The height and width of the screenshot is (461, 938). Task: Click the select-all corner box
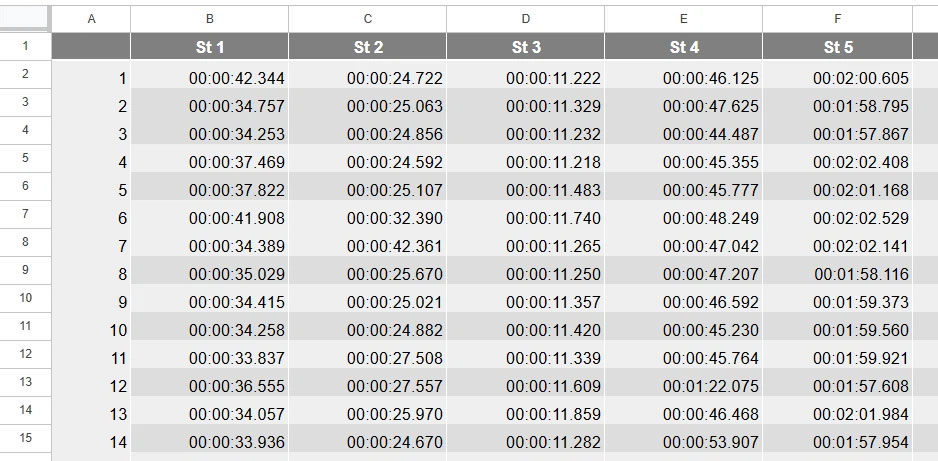[x=25, y=19]
